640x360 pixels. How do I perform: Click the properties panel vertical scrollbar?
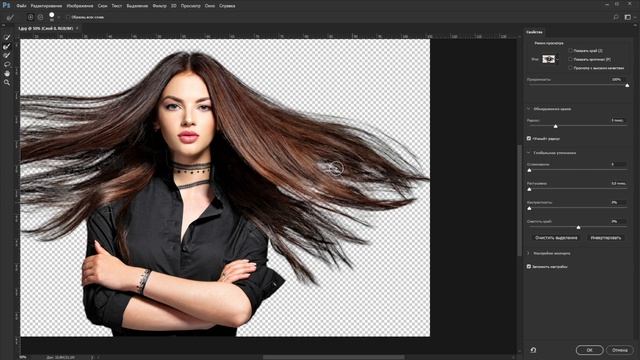coord(520,200)
